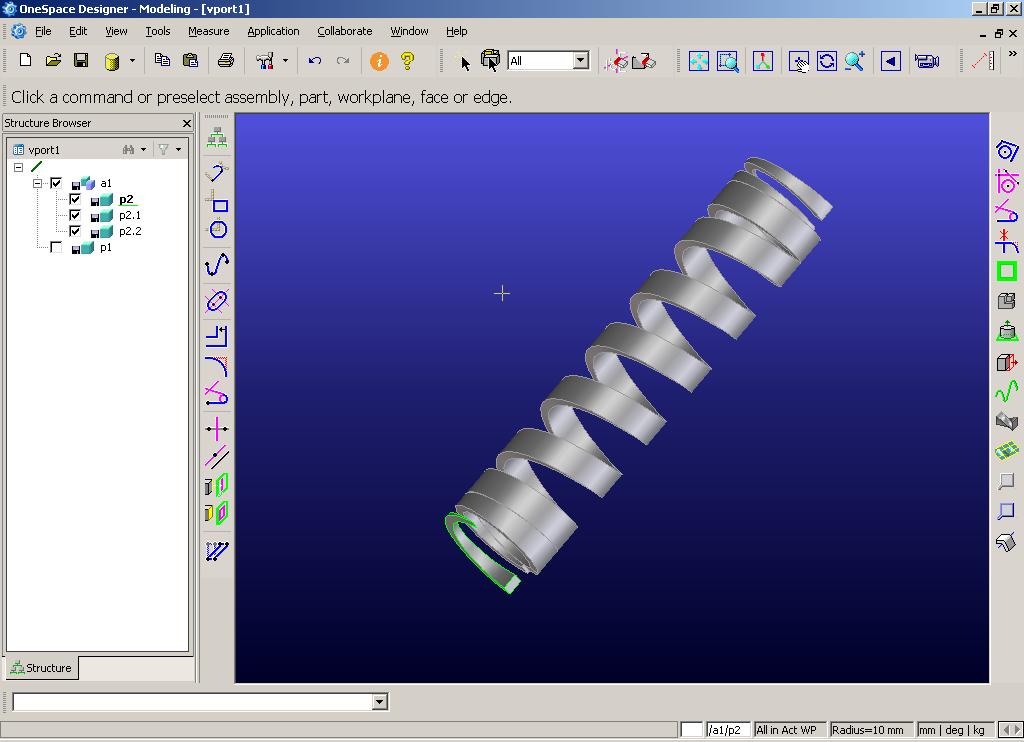
Task: Open the All selection filter dropdown
Action: pyautogui.click(x=581, y=61)
